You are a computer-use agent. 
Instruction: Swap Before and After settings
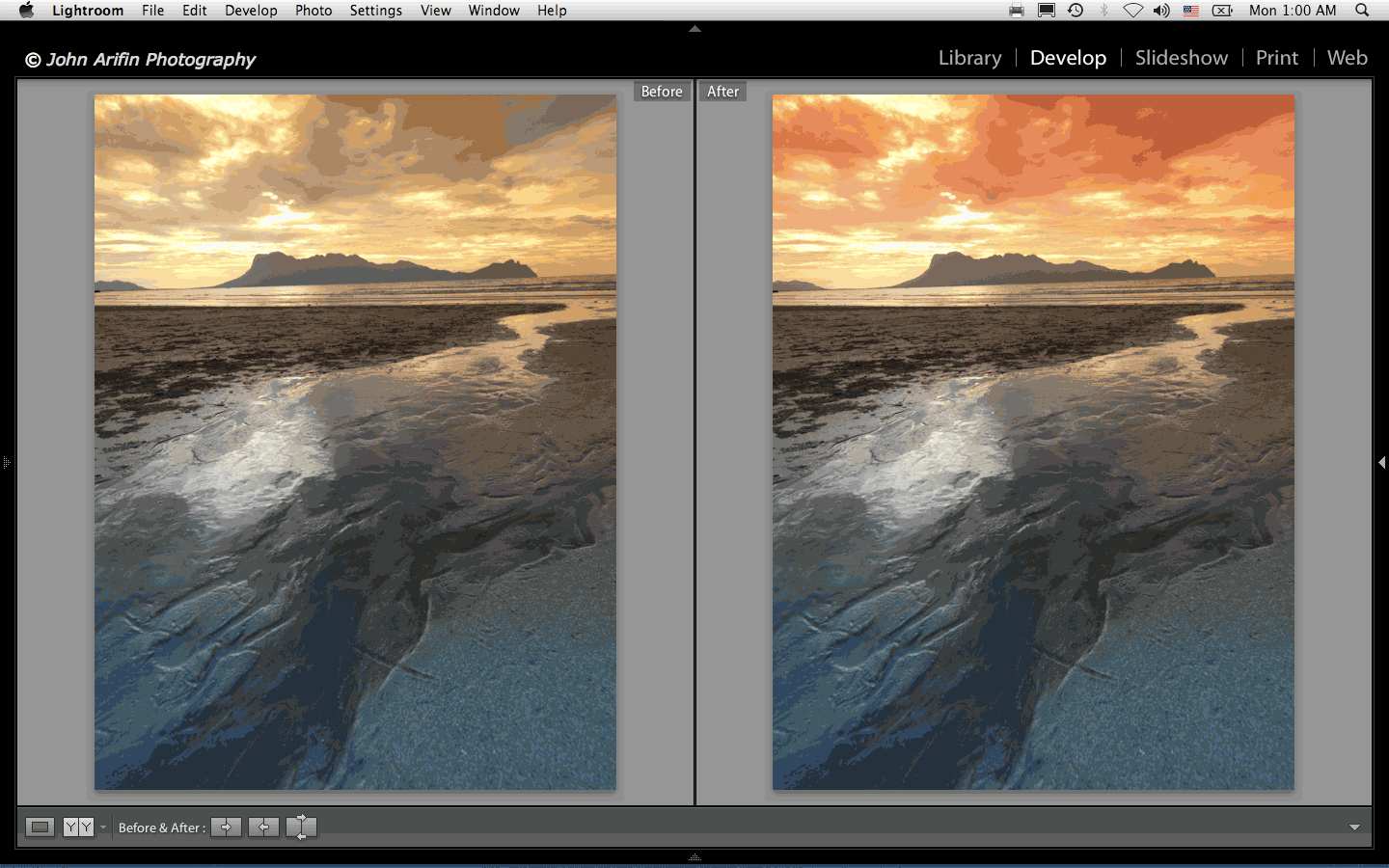click(x=301, y=827)
